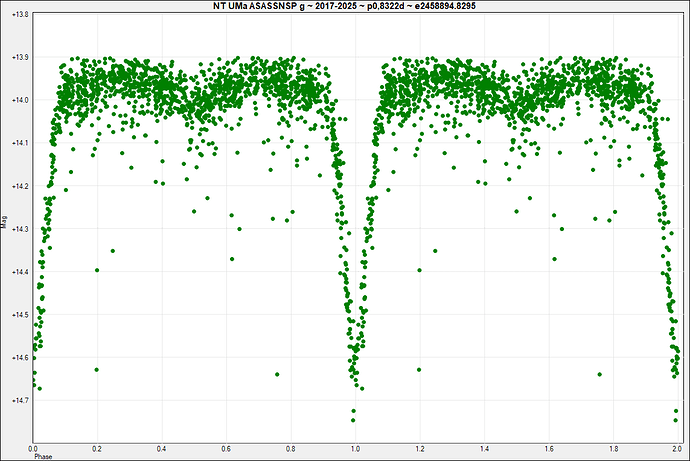The image size is (690, 461).
Task: Click the 1.6 phase tick label
Action: click(549, 449)
